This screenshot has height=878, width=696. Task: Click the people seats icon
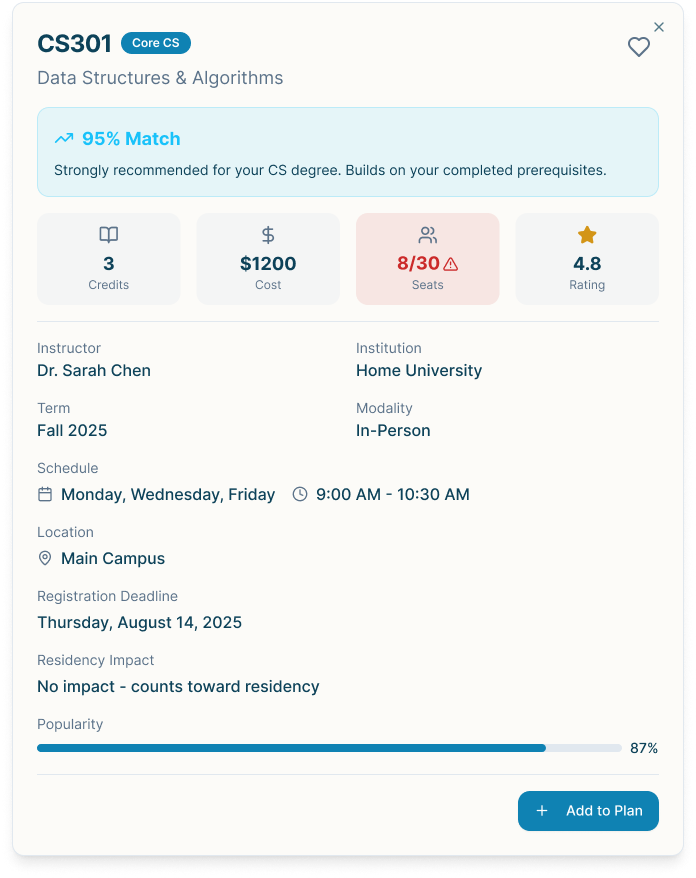(427, 235)
